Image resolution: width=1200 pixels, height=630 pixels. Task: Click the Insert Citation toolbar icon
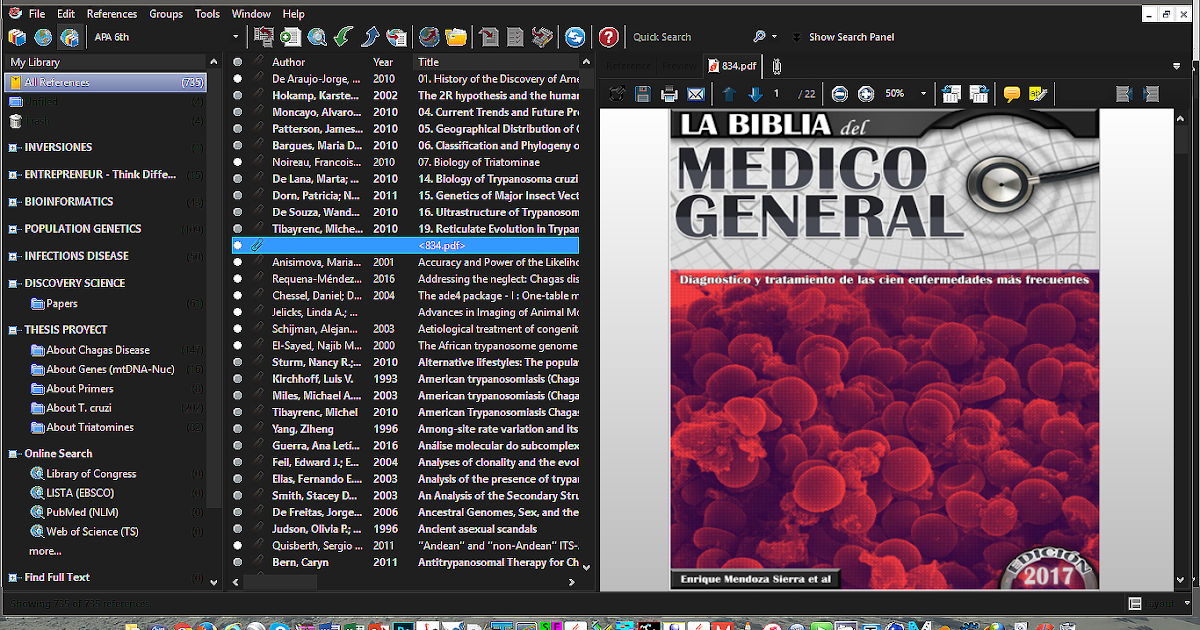coord(489,37)
